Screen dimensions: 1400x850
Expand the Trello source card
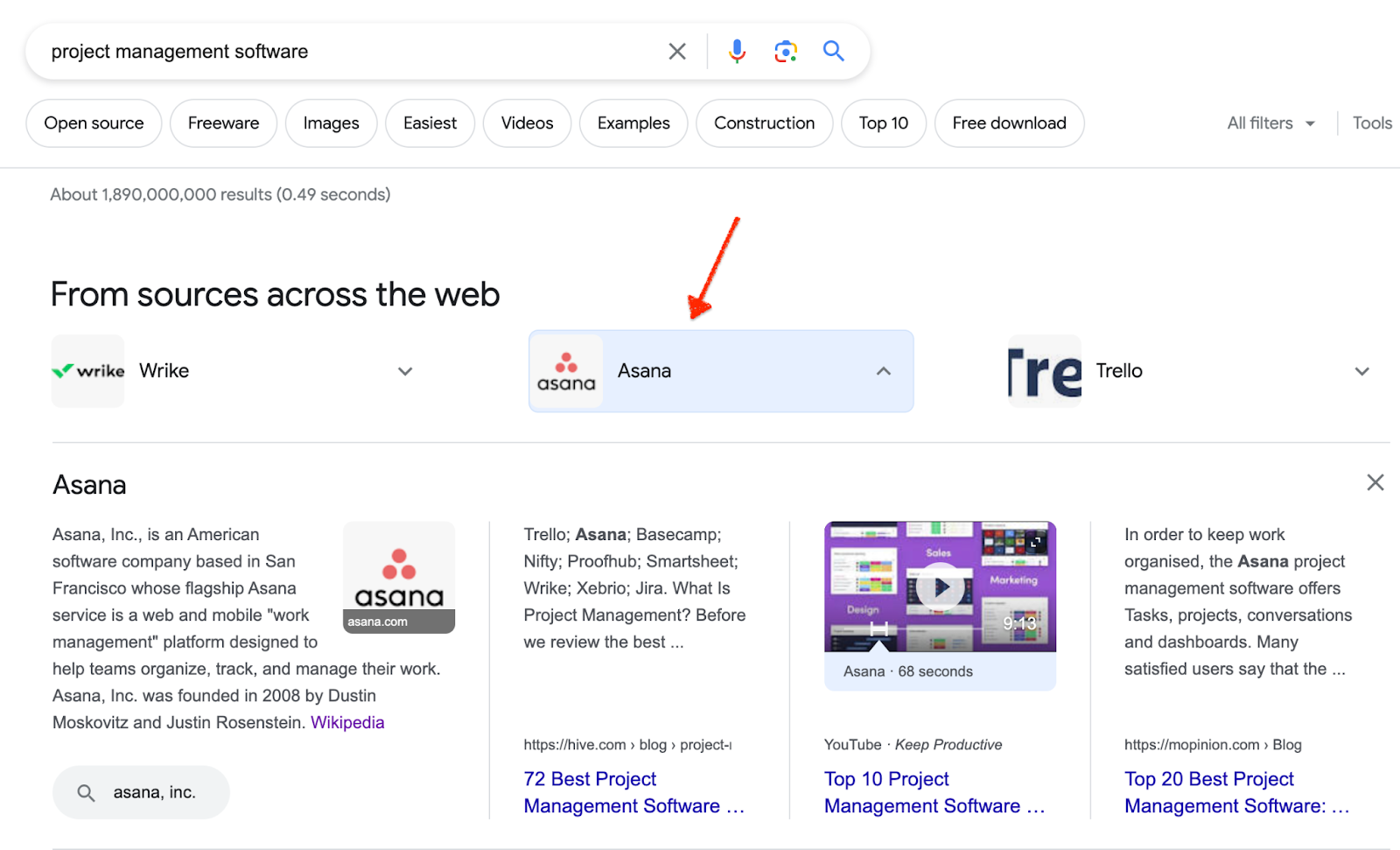click(x=1361, y=371)
